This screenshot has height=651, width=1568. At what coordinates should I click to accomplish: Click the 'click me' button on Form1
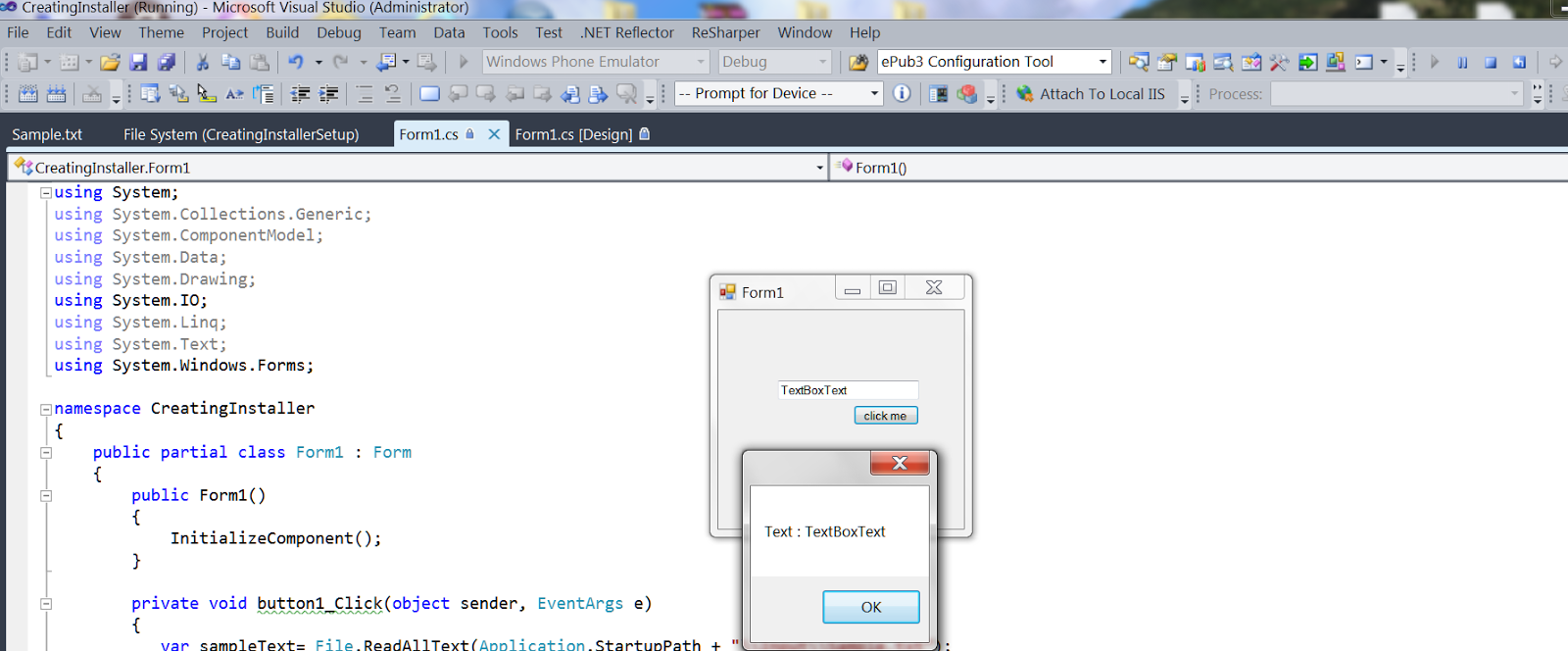(885, 416)
